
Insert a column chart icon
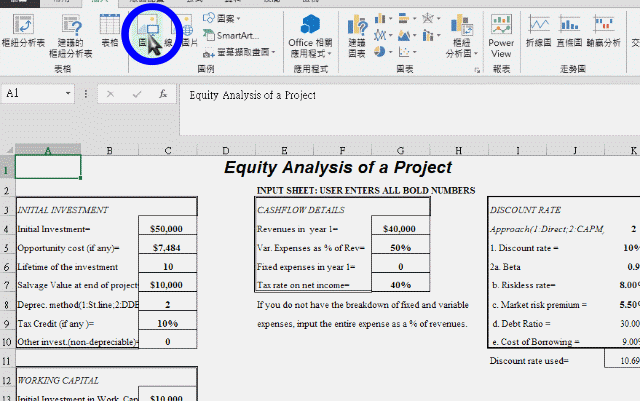380,18
